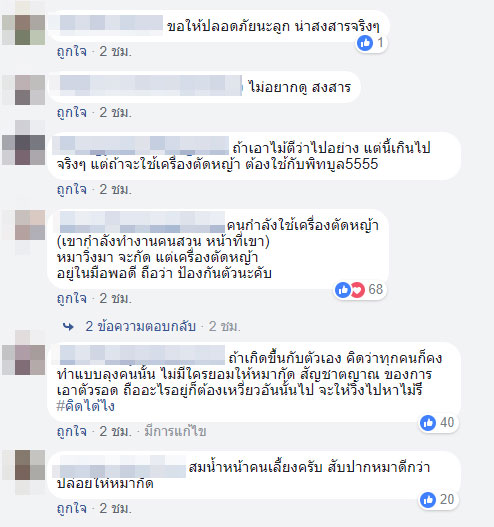Screen dimensions: 494x527
Task: Open reactions with like and heart showing 68
Action: tap(360, 289)
